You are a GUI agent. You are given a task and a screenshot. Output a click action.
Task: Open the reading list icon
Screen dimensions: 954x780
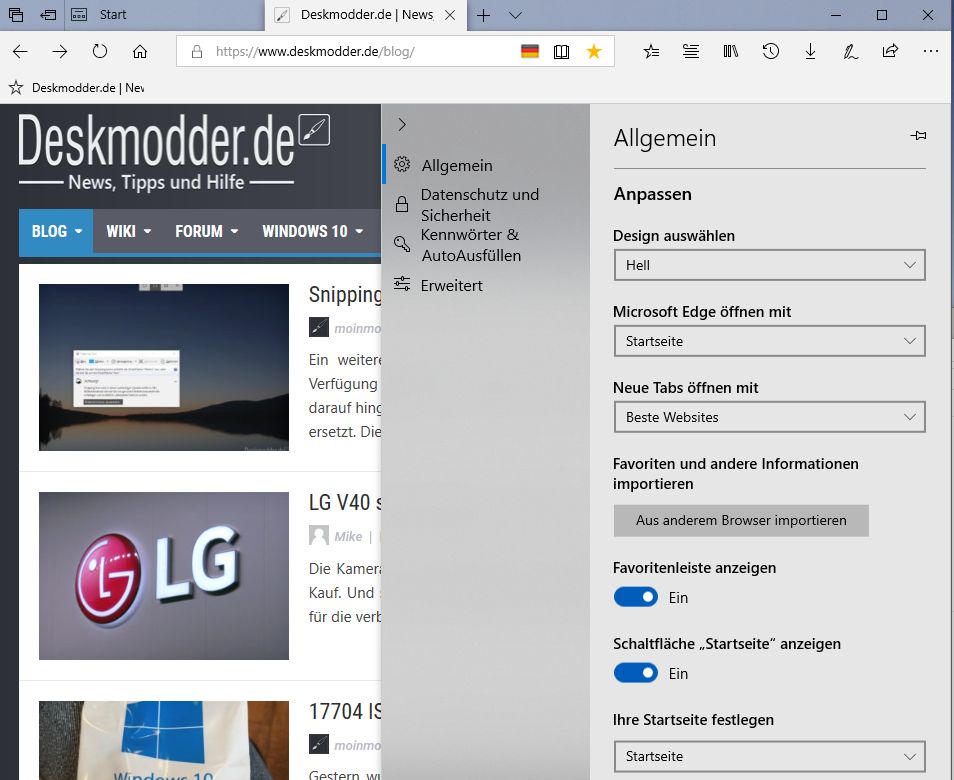pyautogui.click(x=691, y=52)
